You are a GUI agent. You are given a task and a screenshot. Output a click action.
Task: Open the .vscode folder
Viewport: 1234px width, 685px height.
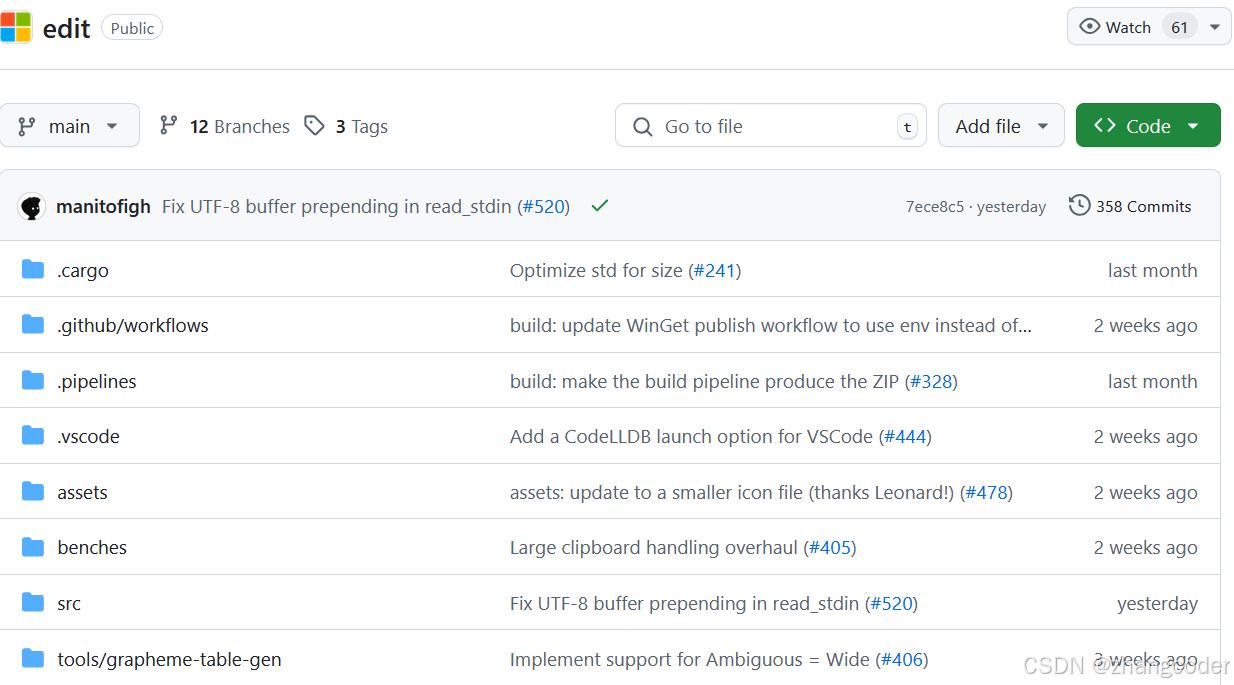point(89,436)
